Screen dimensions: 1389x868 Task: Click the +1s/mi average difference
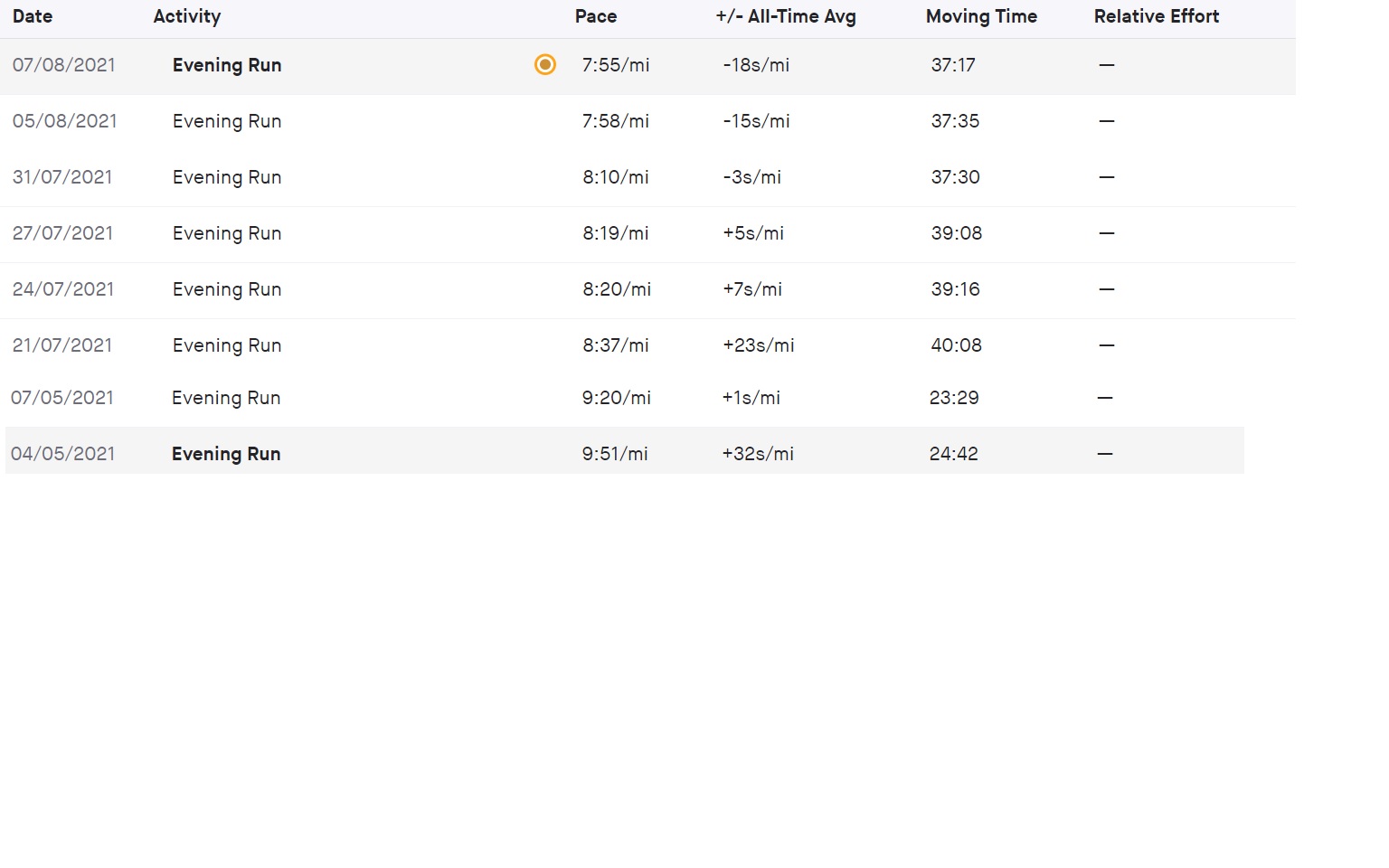coord(751,398)
